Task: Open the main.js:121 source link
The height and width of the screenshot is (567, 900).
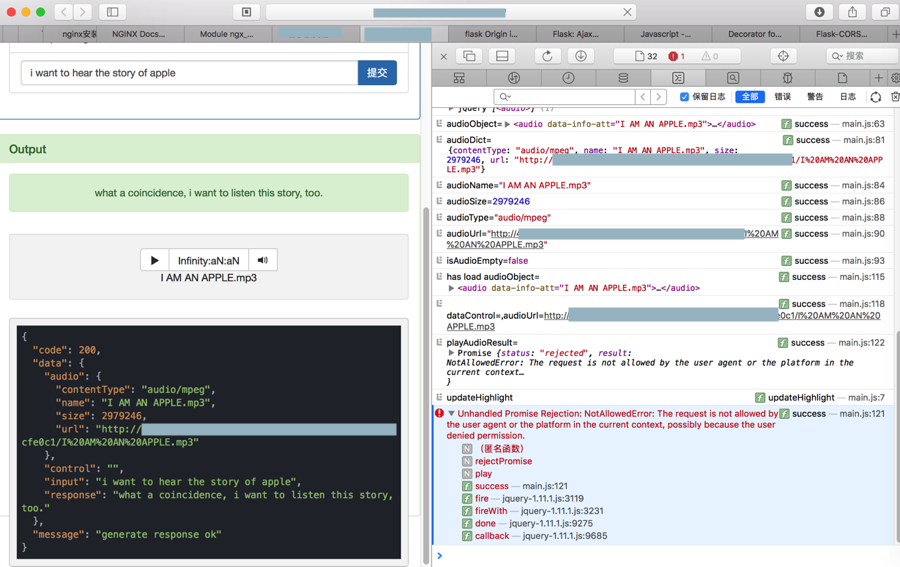Action: click(x=864, y=413)
